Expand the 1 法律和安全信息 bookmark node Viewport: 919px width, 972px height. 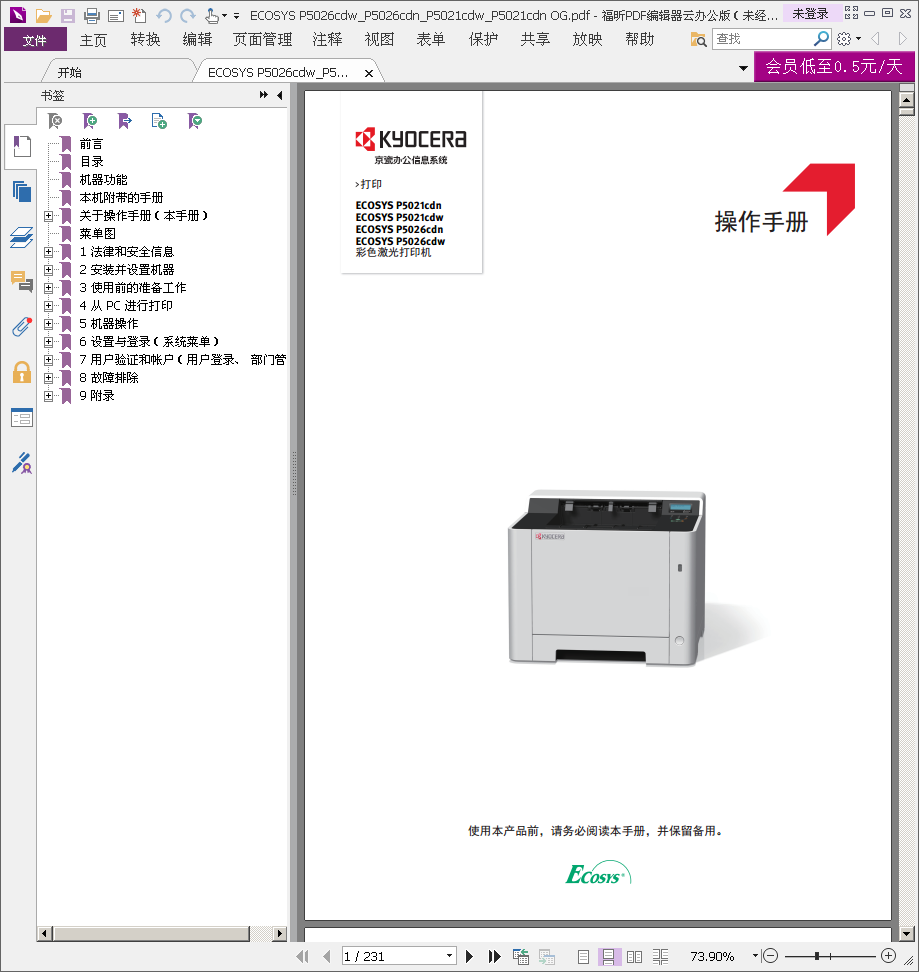coord(48,252)
